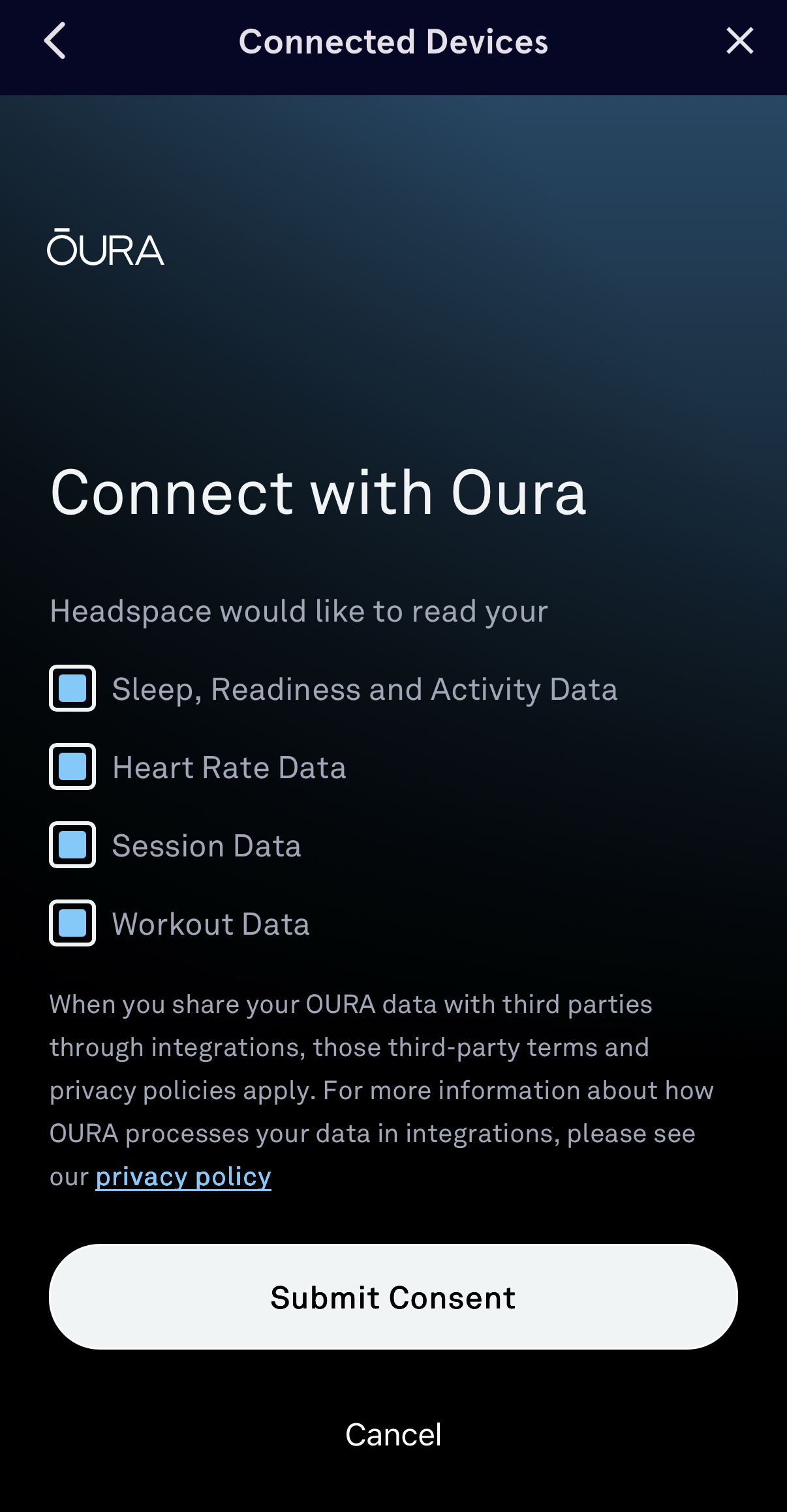Uncheck Sleep, Readiness and Activity Data checkbox
This screenshot has width=787, height=1512.
point(72,688)
